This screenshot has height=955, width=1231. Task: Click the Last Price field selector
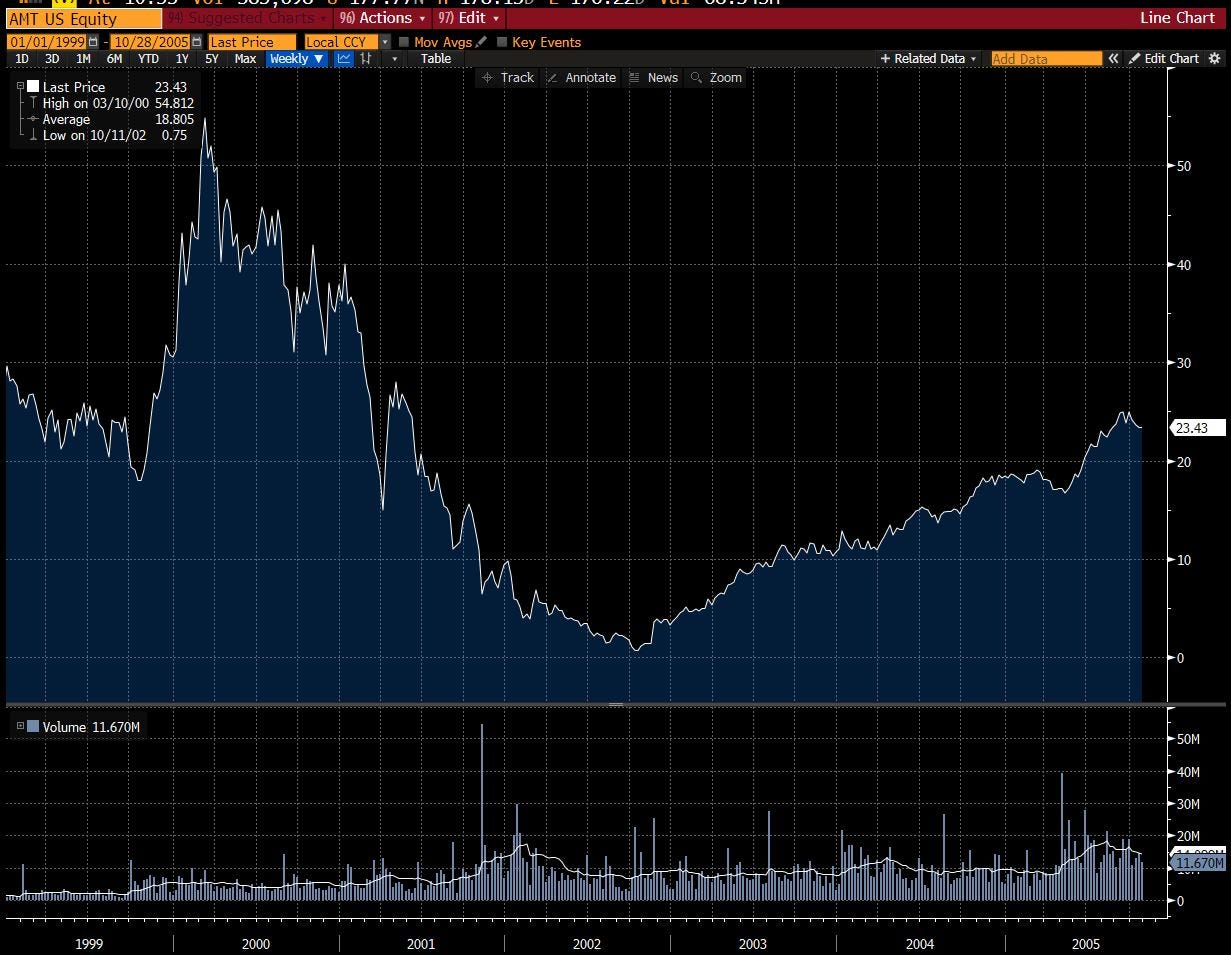[x=252, y=42]
